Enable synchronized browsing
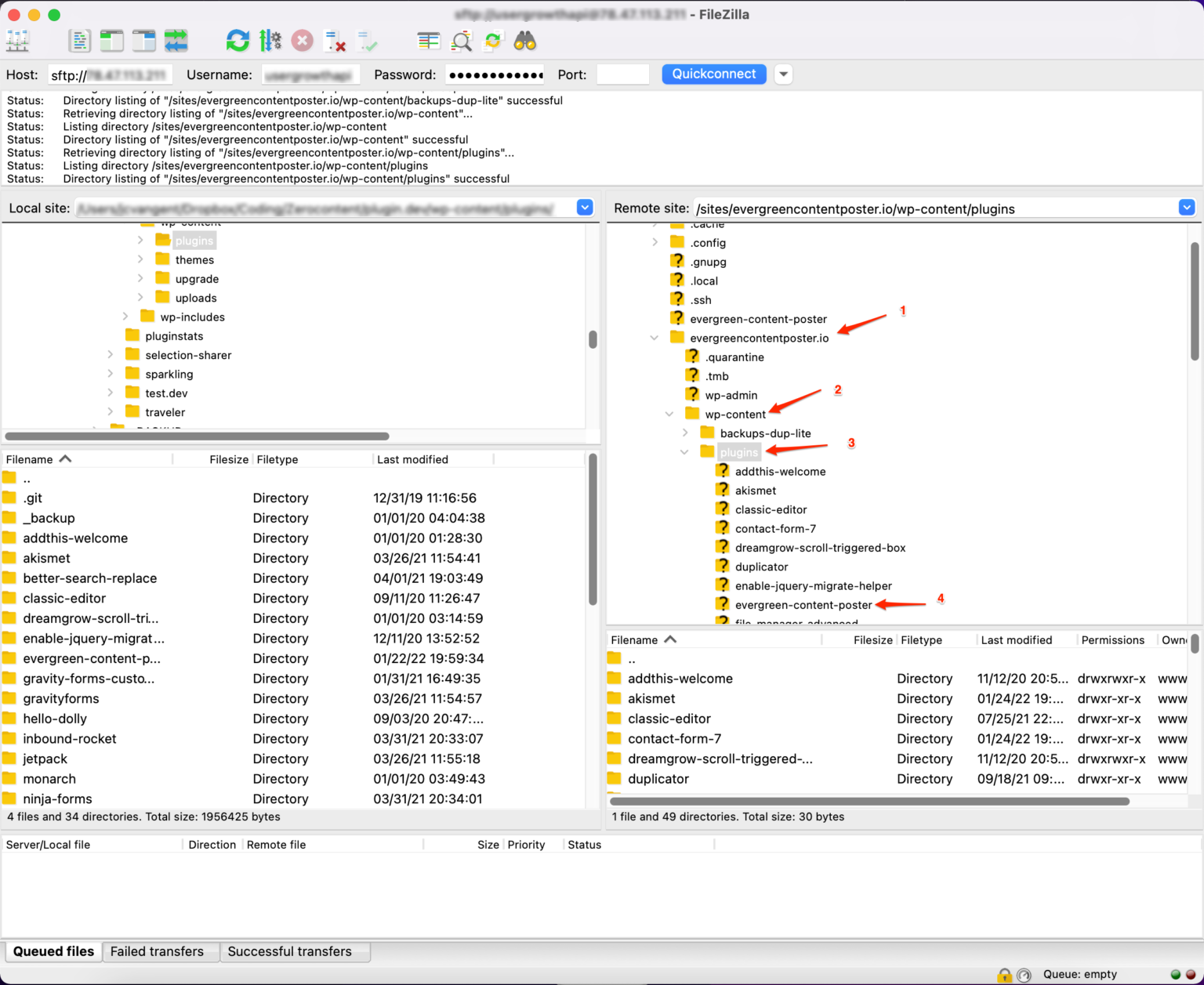This screenshot has width=1204, height=985. pos(493,41)
